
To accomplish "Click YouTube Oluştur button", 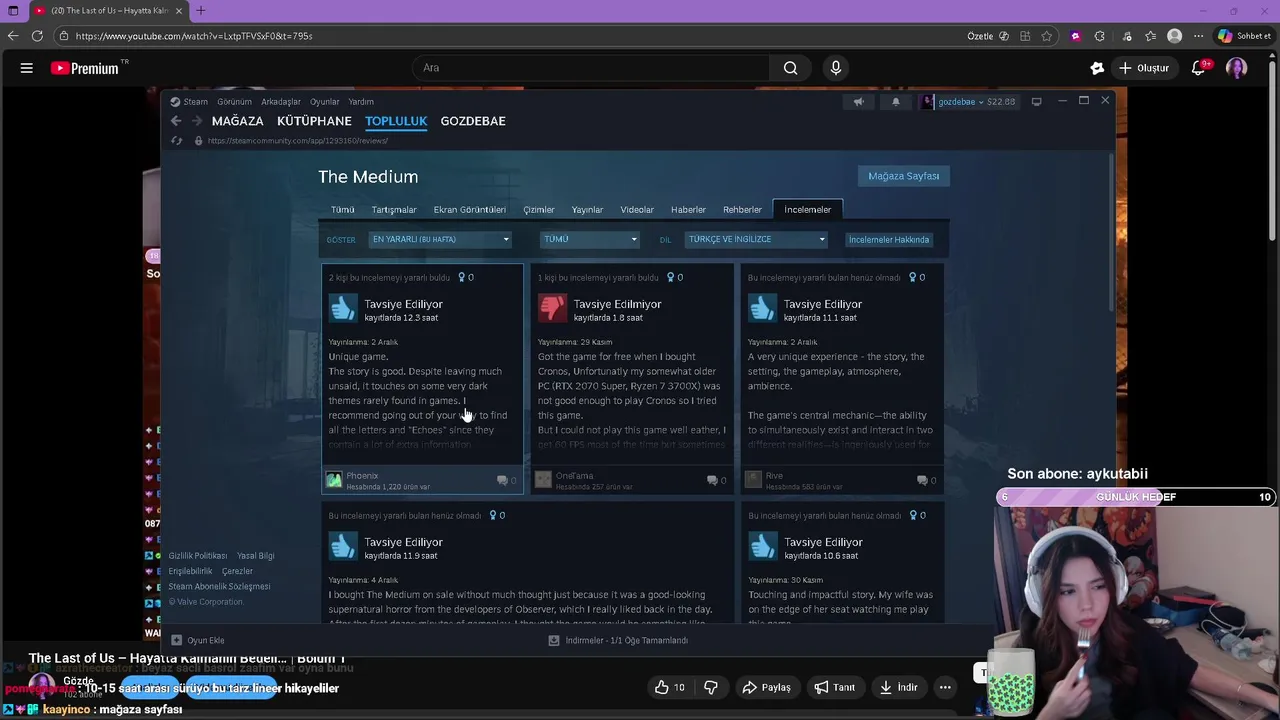I will point(1143,68).
